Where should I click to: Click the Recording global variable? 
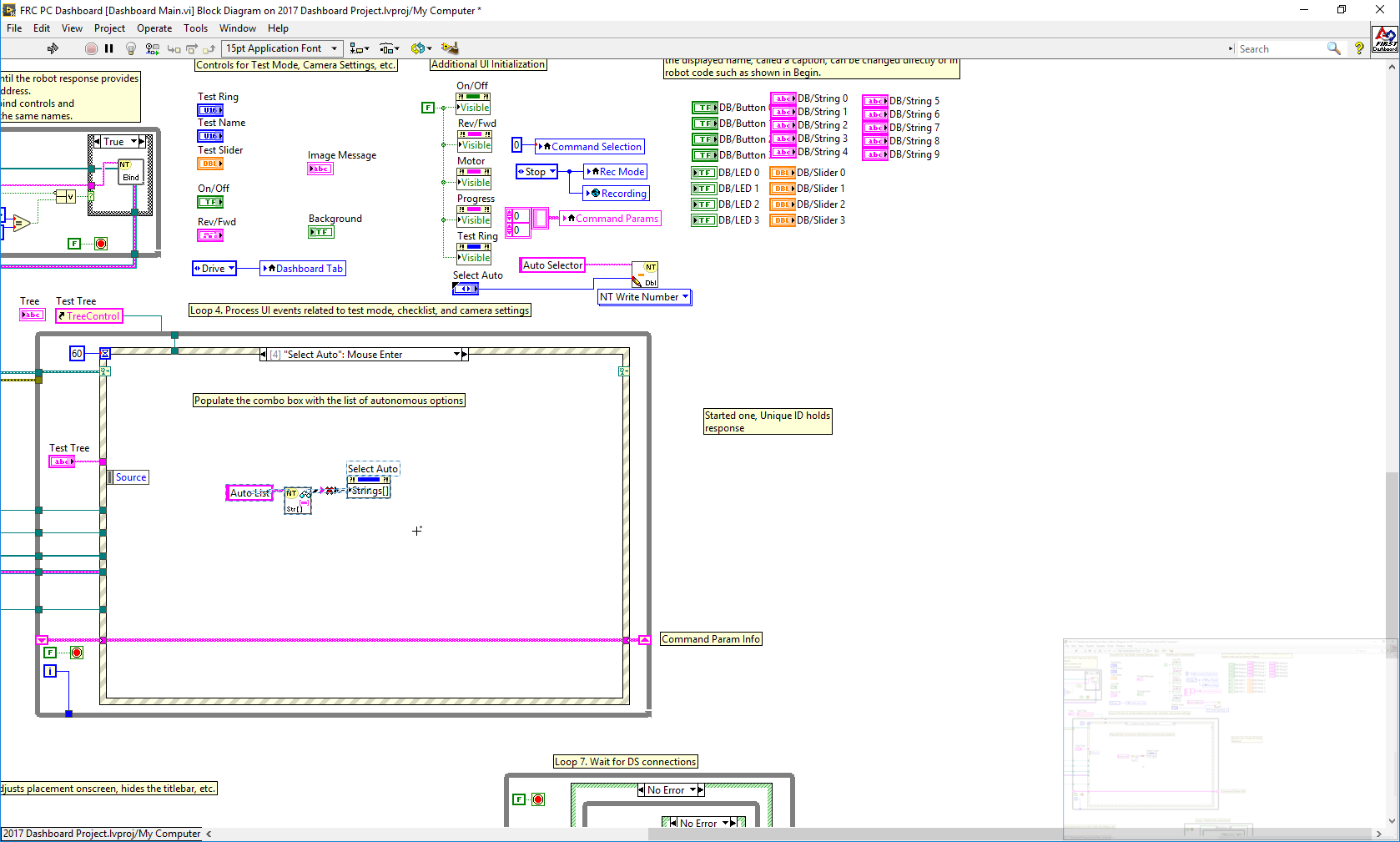point(617,194)
